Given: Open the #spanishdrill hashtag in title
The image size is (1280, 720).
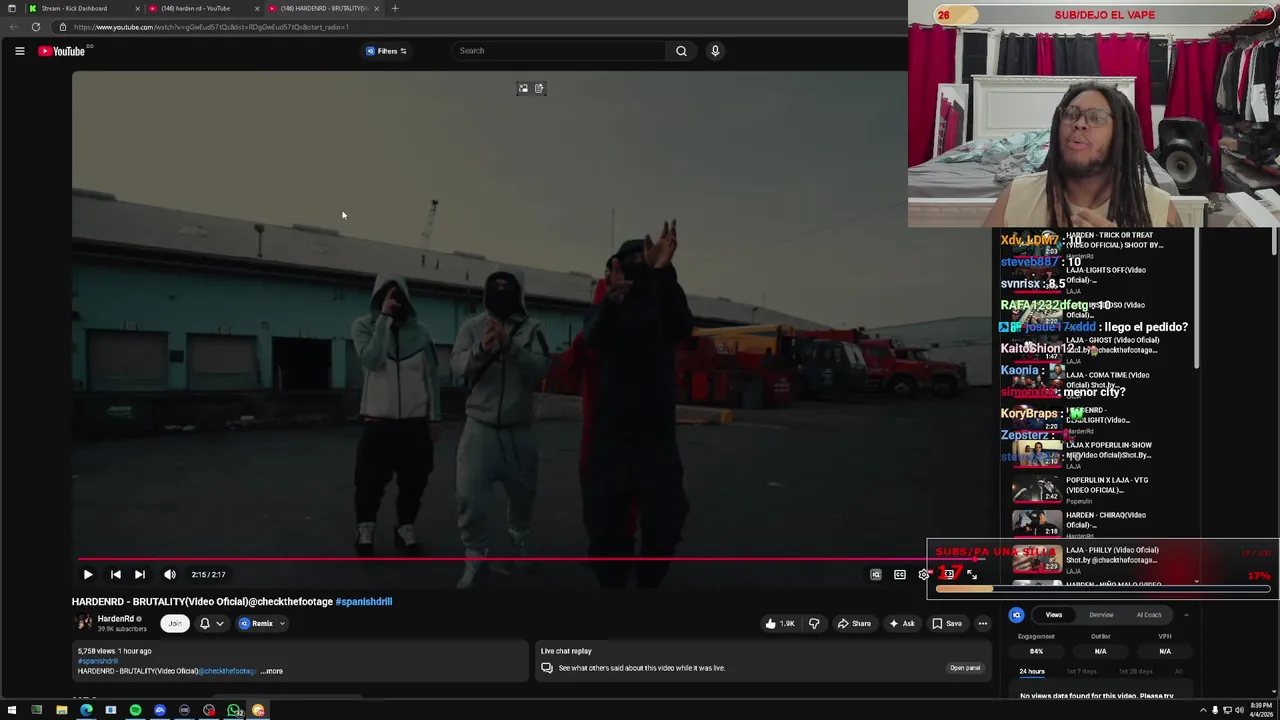Looking at the screenshot, I should click(x=364, y=602).
